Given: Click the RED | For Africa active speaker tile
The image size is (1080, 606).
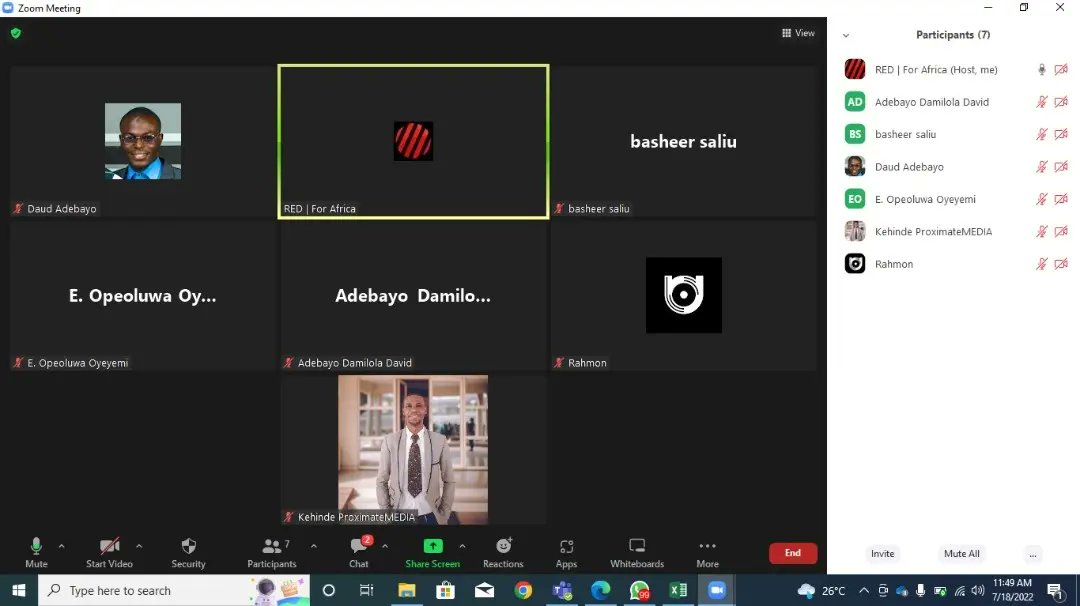Looking at the screenshot, I should 413,141.
